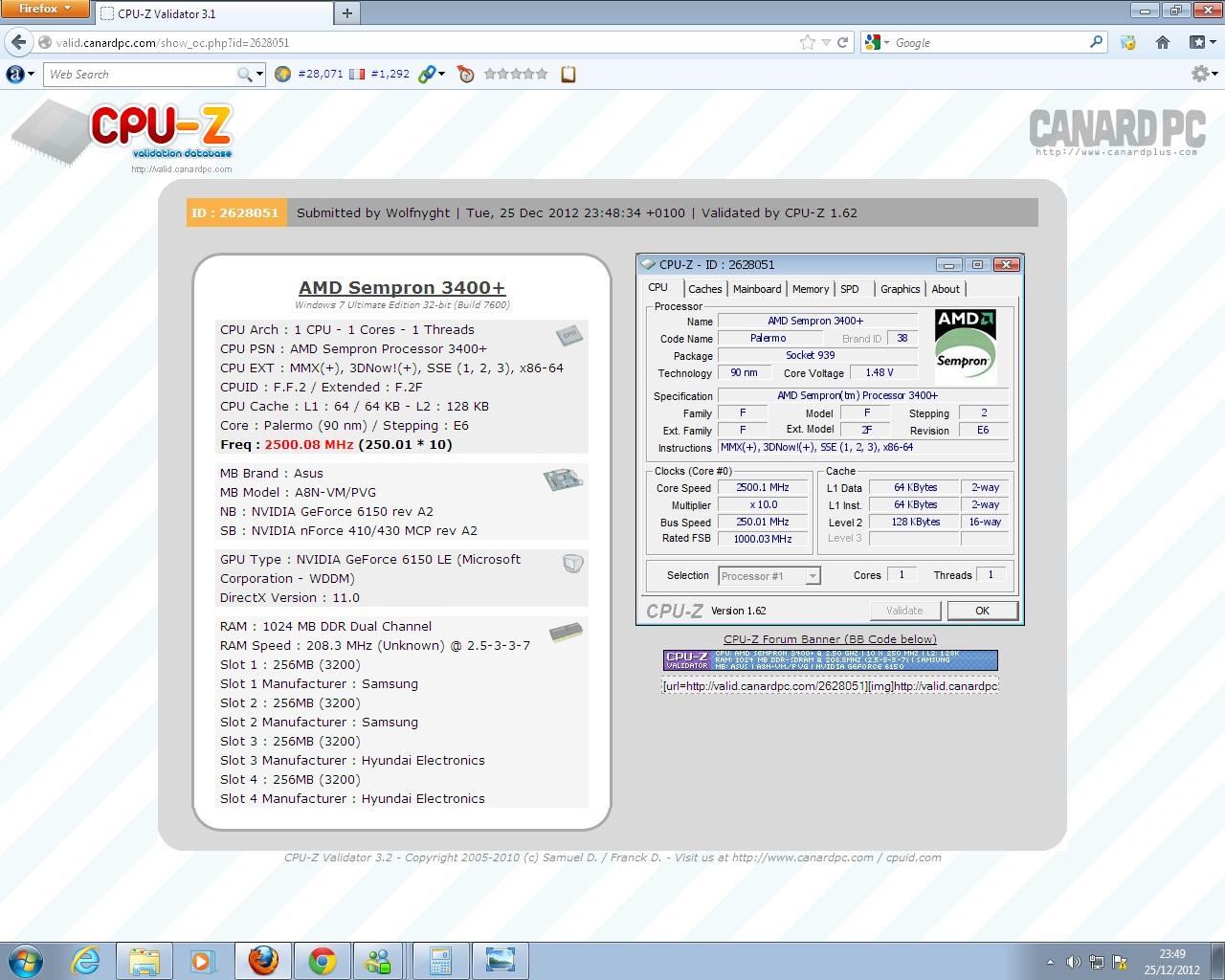Click the Wayback clock toolbar icon
Screen dimensions: 1225x980
[x=466, y=74]
